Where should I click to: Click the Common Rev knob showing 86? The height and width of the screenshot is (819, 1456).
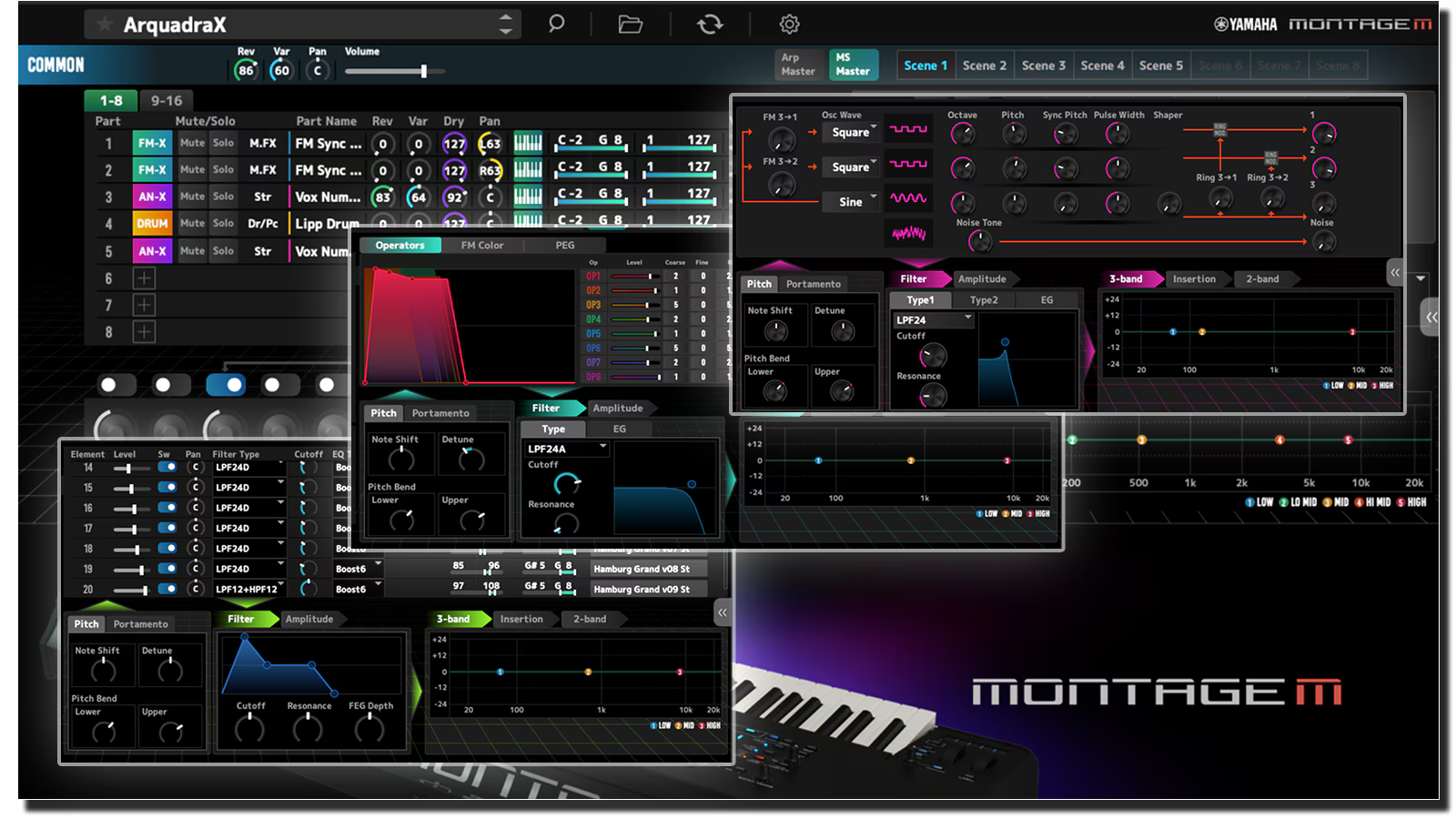point(246,70)
